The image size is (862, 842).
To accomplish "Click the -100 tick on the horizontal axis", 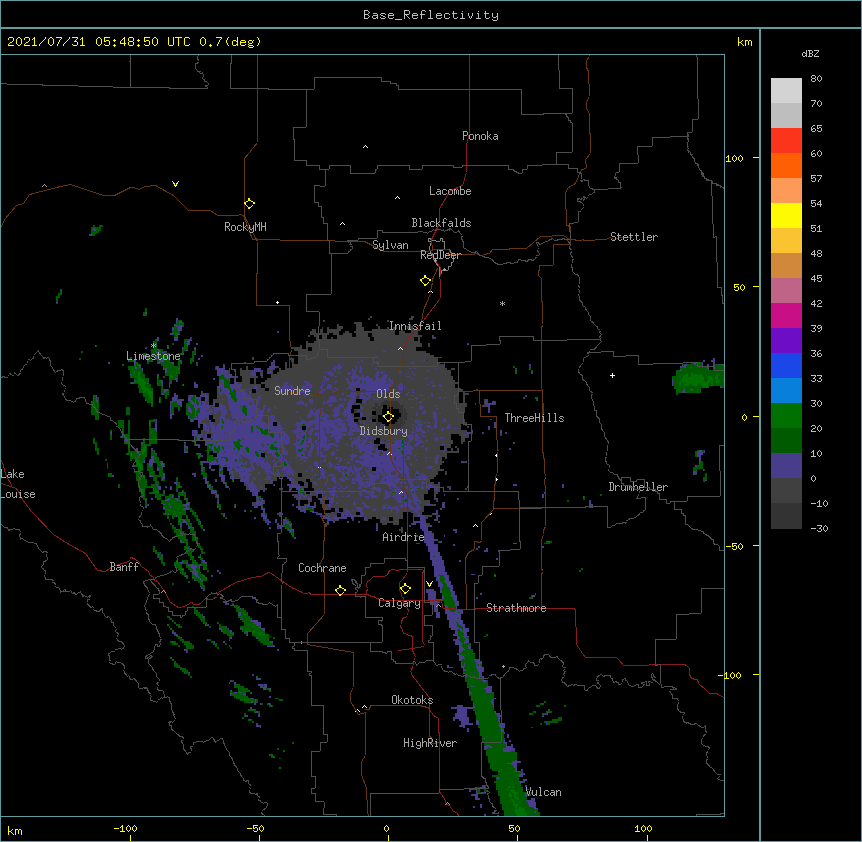I will pyautogui.click(x=125, y=829).
